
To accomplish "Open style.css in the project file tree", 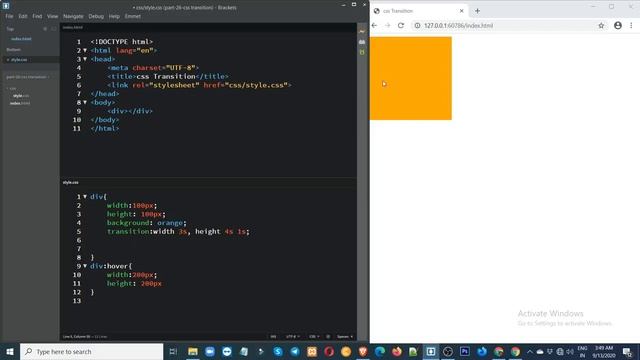I will [21, 96].
